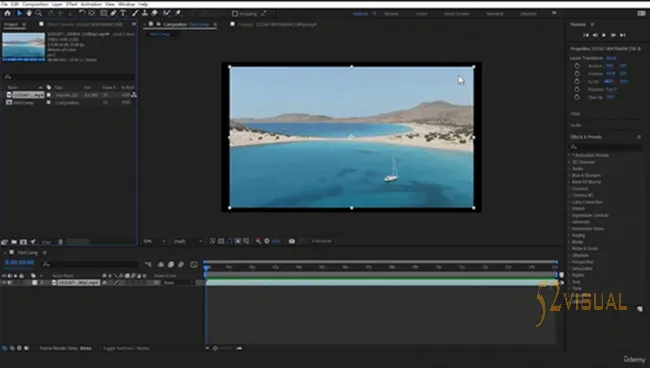This screenshot has width=650, height=368.
Task: Click the current time 0:00:00:00 display
Action: pos(20,262)
